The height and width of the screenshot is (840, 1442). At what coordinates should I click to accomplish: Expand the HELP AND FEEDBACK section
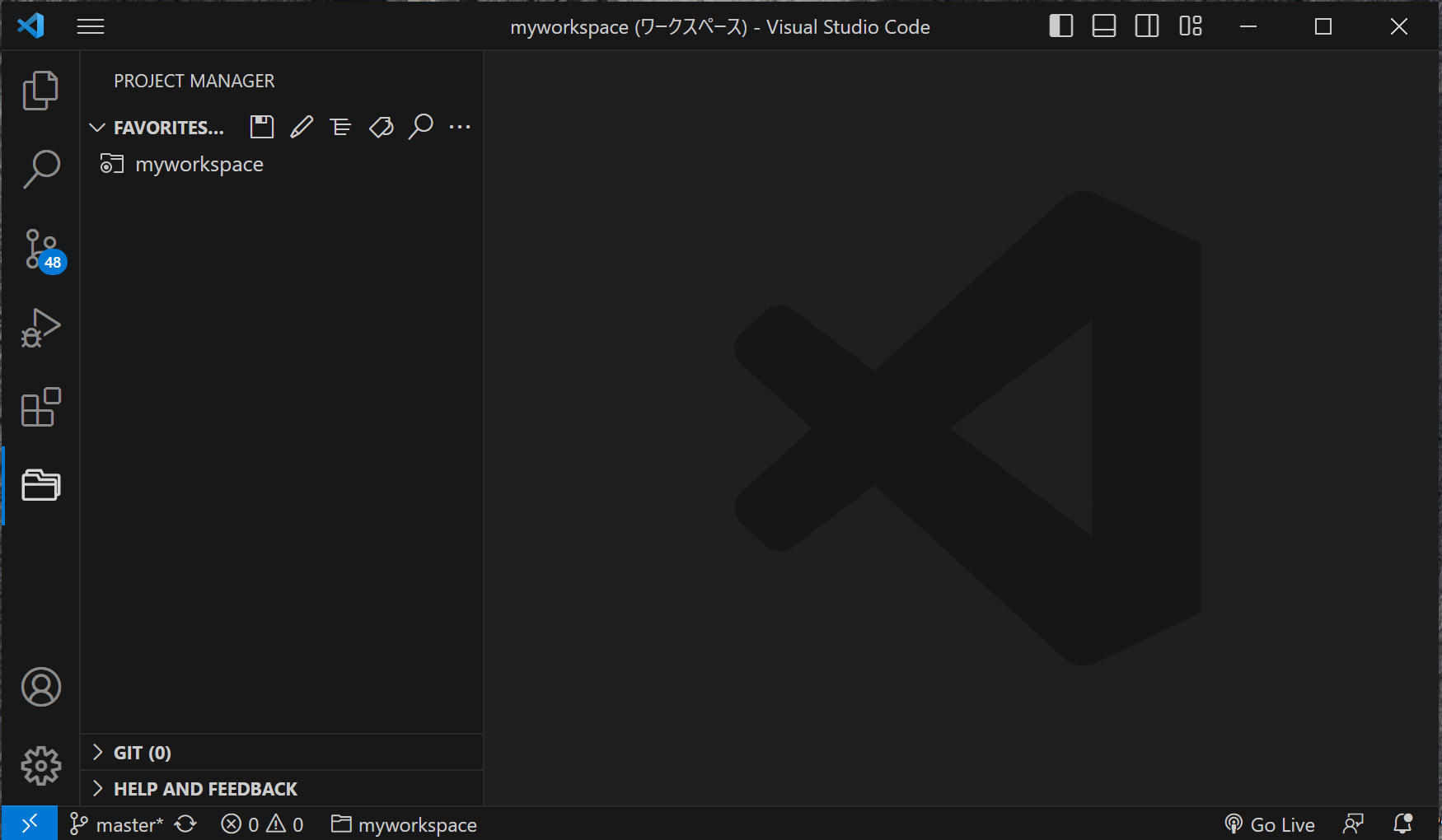[x=282, y=789]
